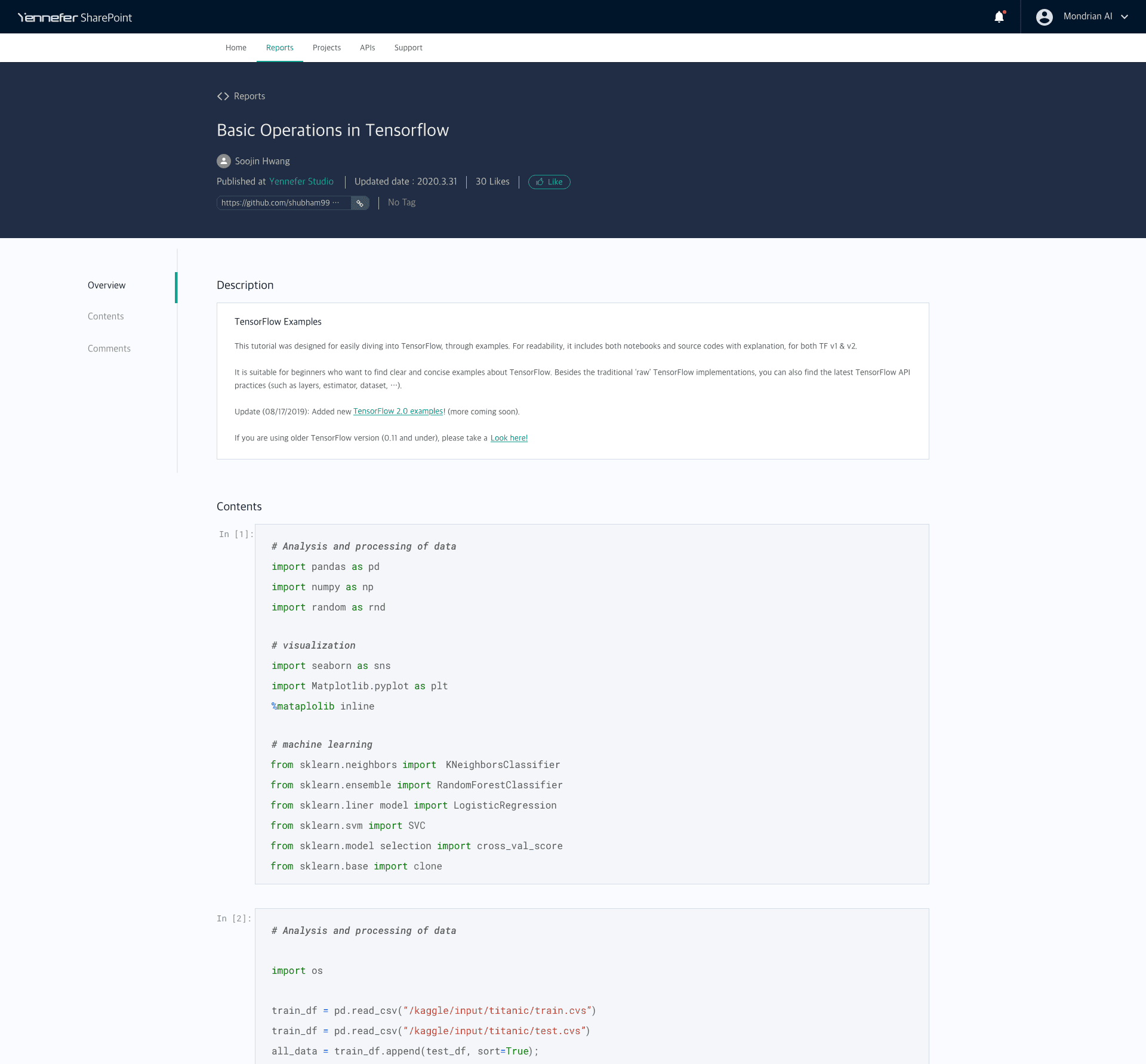Open the Support tab
Image resolution: width=1146 pixels, height=1064 pixels.
[408, 48]
